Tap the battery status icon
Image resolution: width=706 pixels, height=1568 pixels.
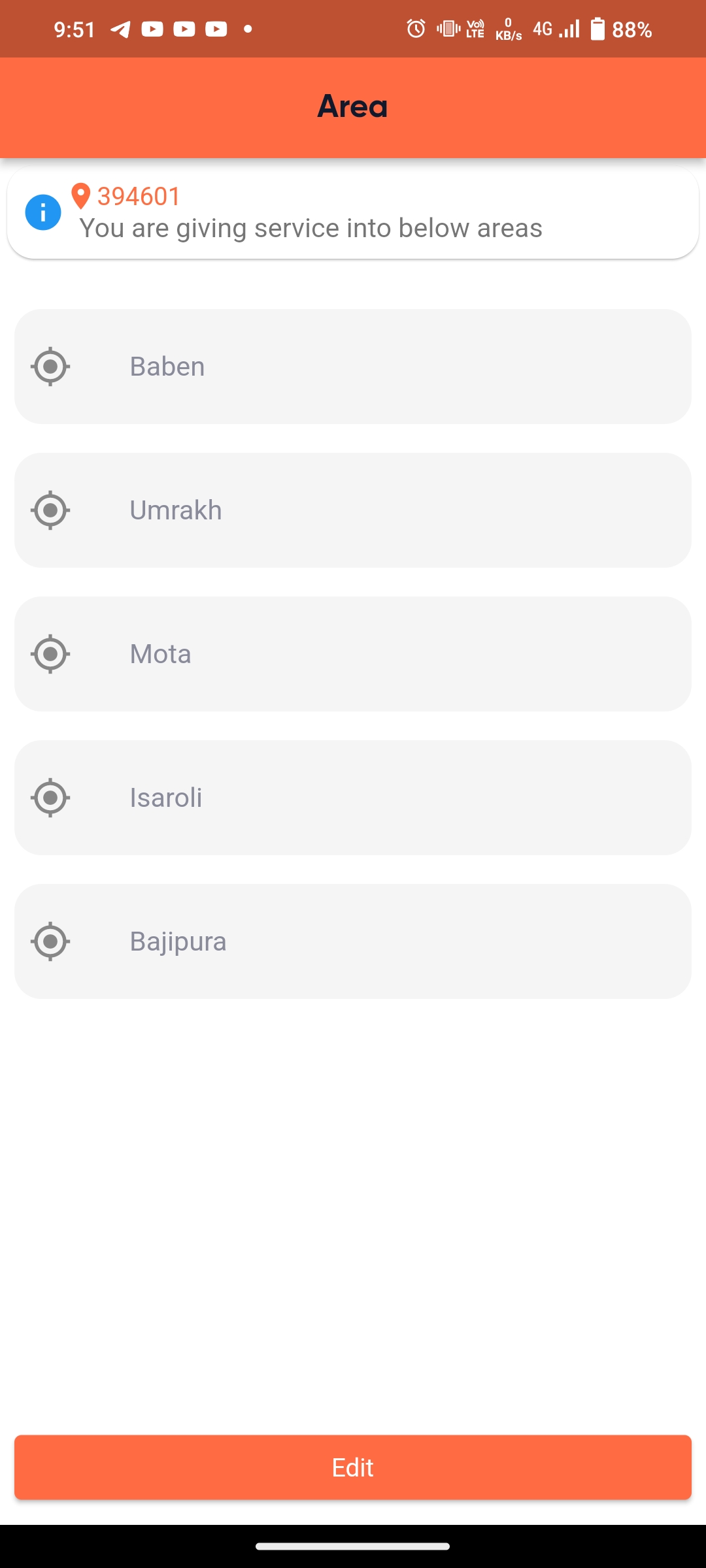pos(597,29)
